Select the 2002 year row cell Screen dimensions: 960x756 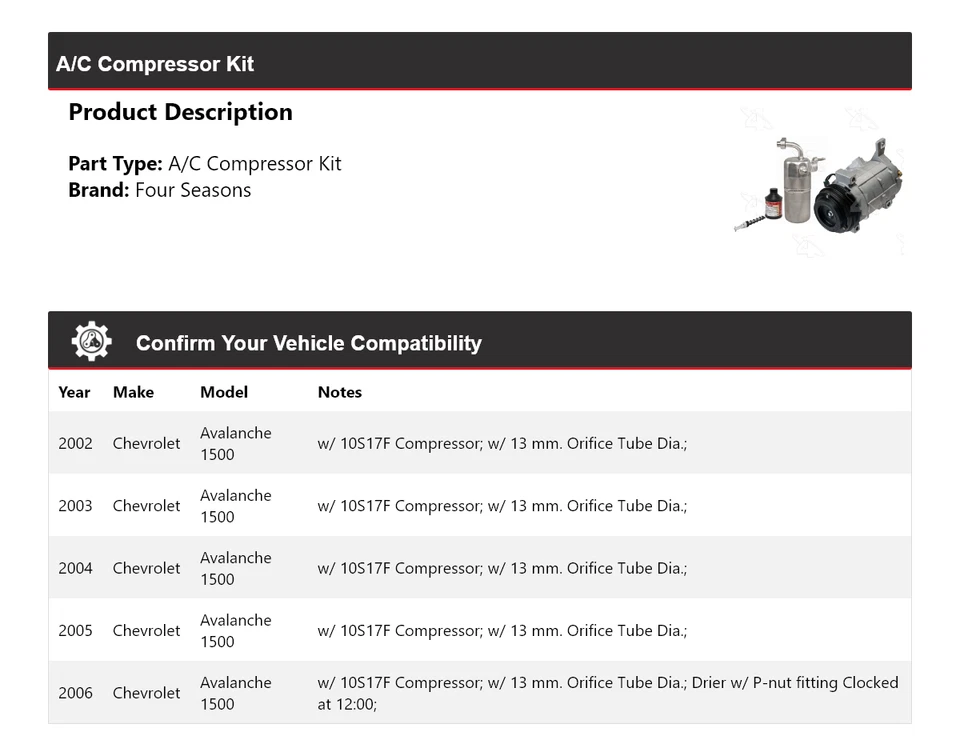[75, 443]
